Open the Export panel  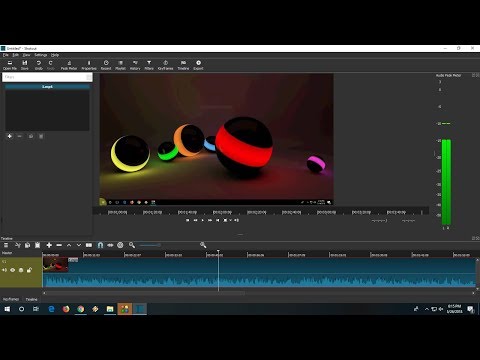(x=198, y=65)
